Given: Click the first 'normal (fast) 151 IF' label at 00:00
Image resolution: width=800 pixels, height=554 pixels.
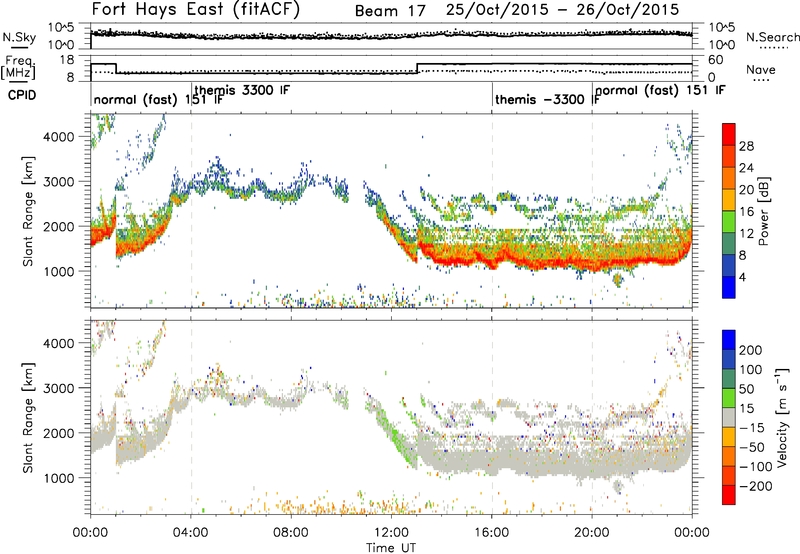Looking at the screenshot, I should click(158, 99).
